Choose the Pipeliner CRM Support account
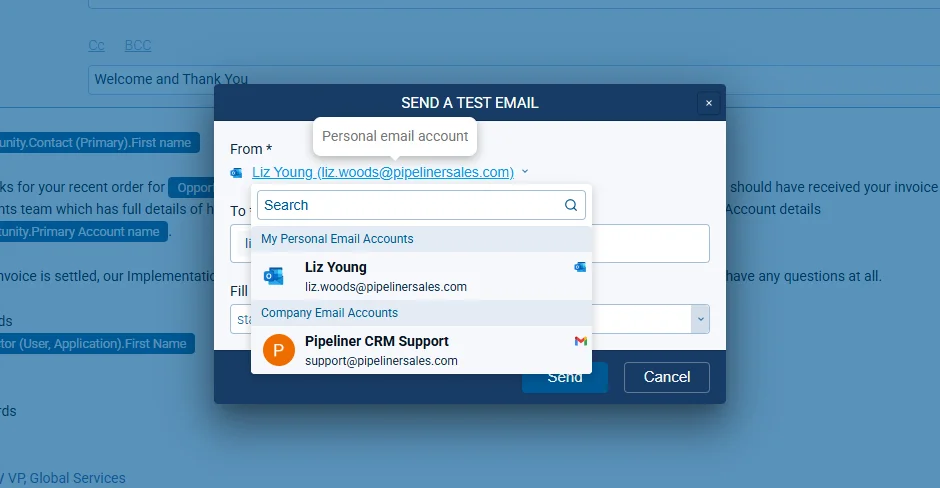 click(x=376, y=341)
